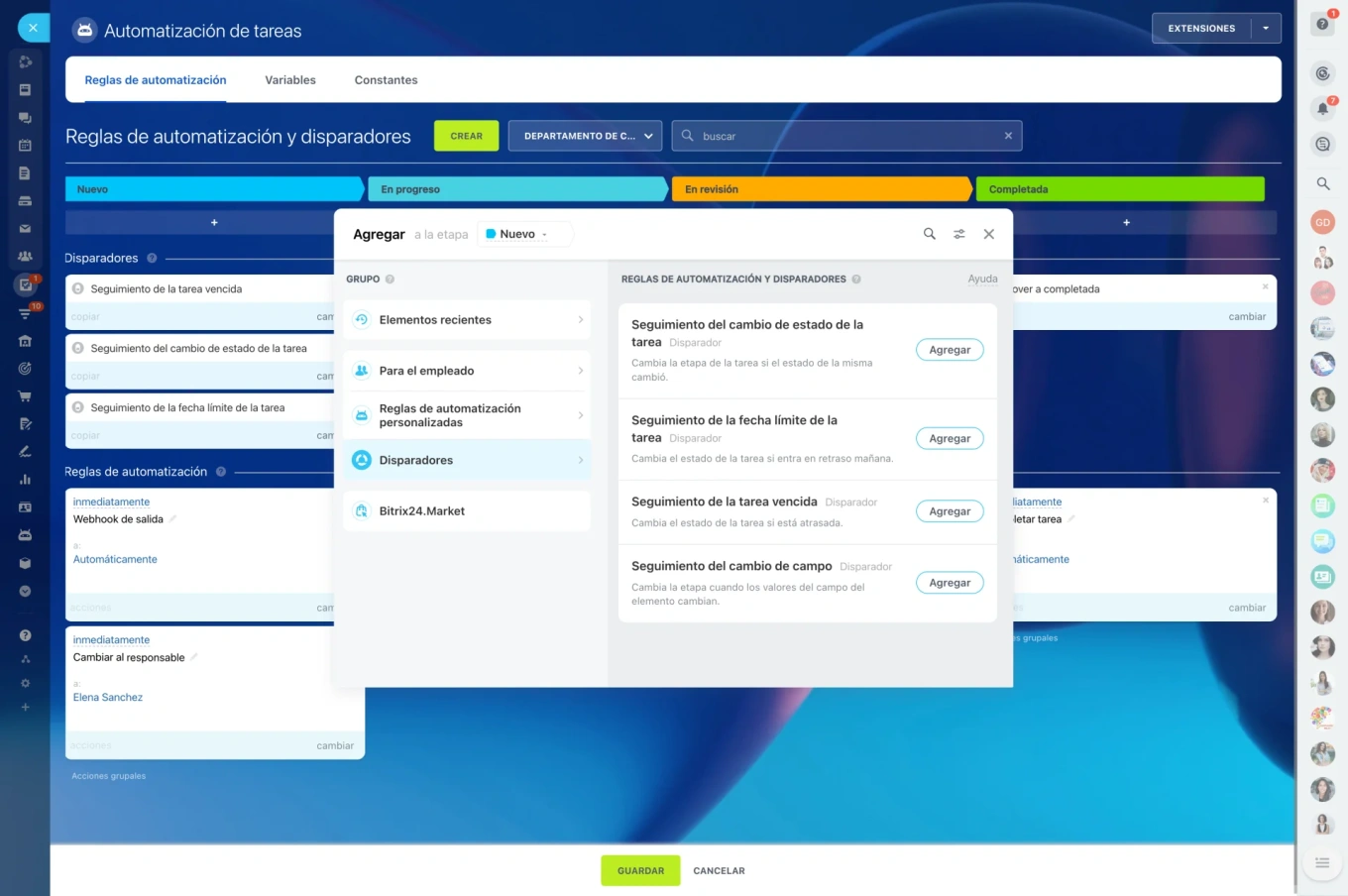Click the GD user avatar
This screenshot has width=1348, height=896.
point(1322,222)
